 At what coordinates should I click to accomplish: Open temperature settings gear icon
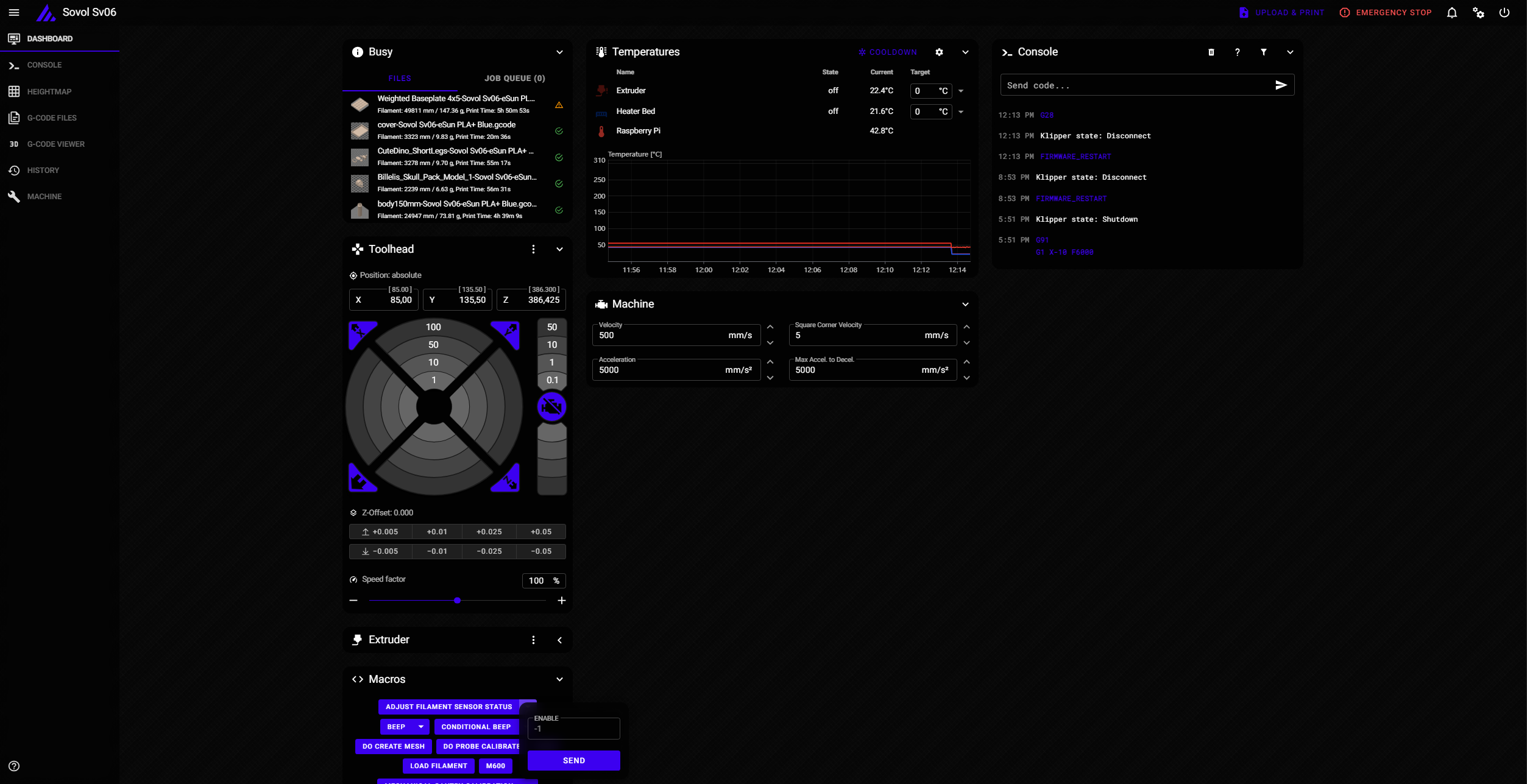click(x=939, y=52)
